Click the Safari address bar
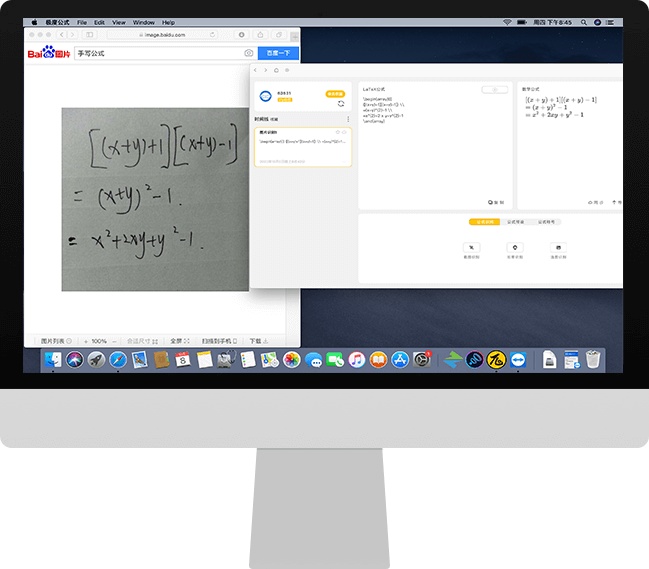This screenshot has width=649, height=569. tap(163, 35)
